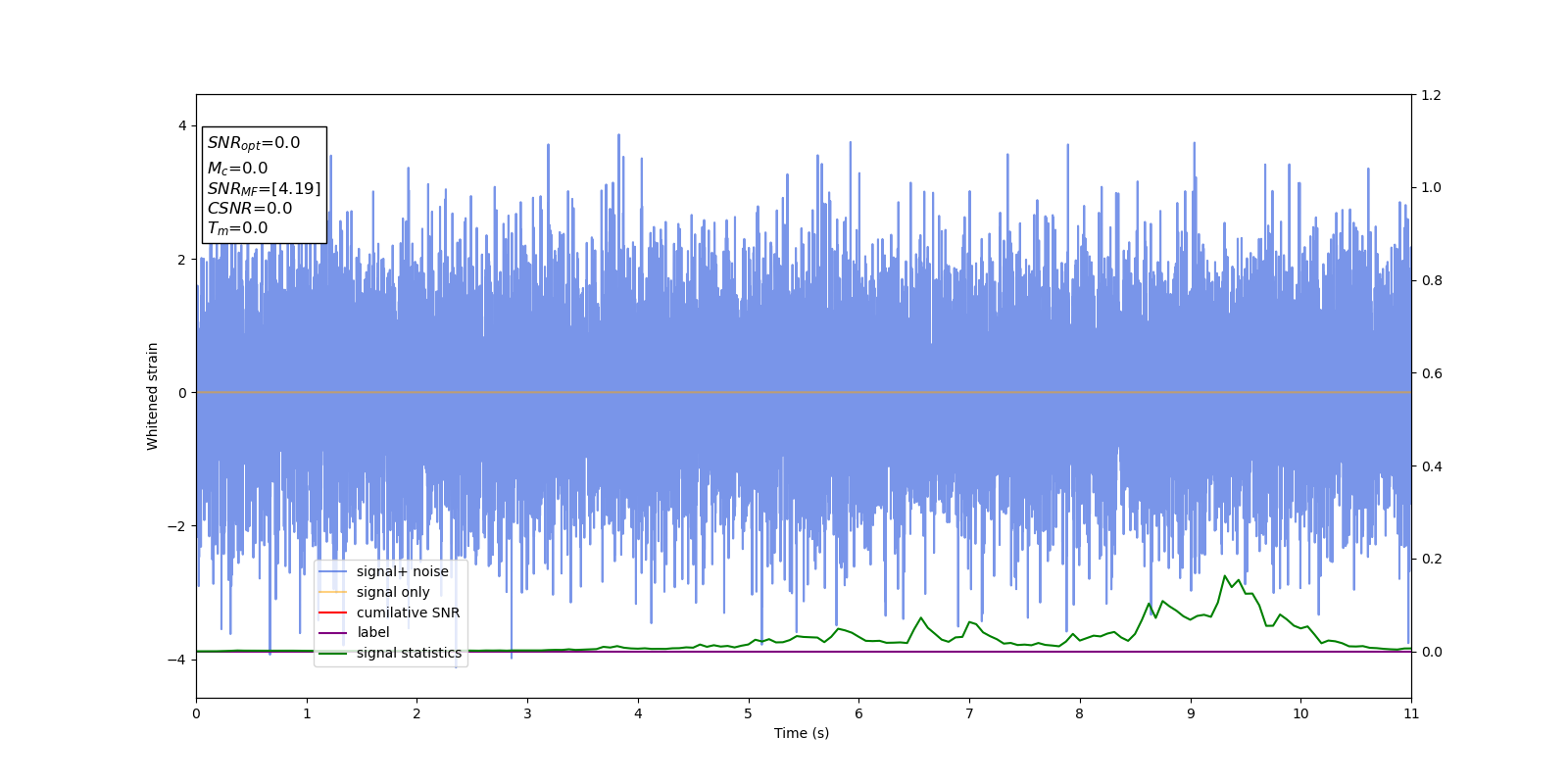Click the T_m=0.0 annotation text

click(237, 228)
